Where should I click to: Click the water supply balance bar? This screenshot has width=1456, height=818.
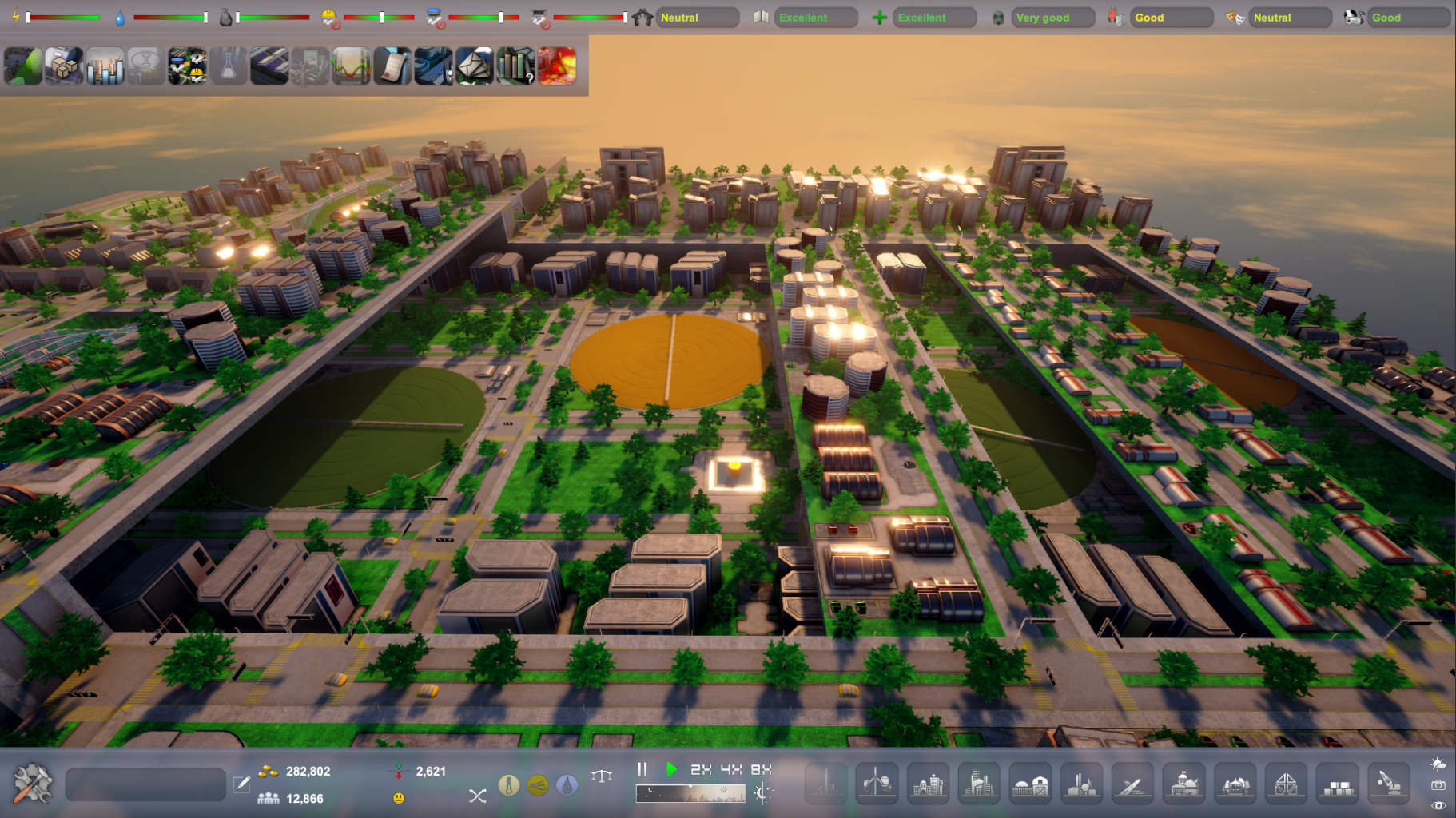pos(170,18)
